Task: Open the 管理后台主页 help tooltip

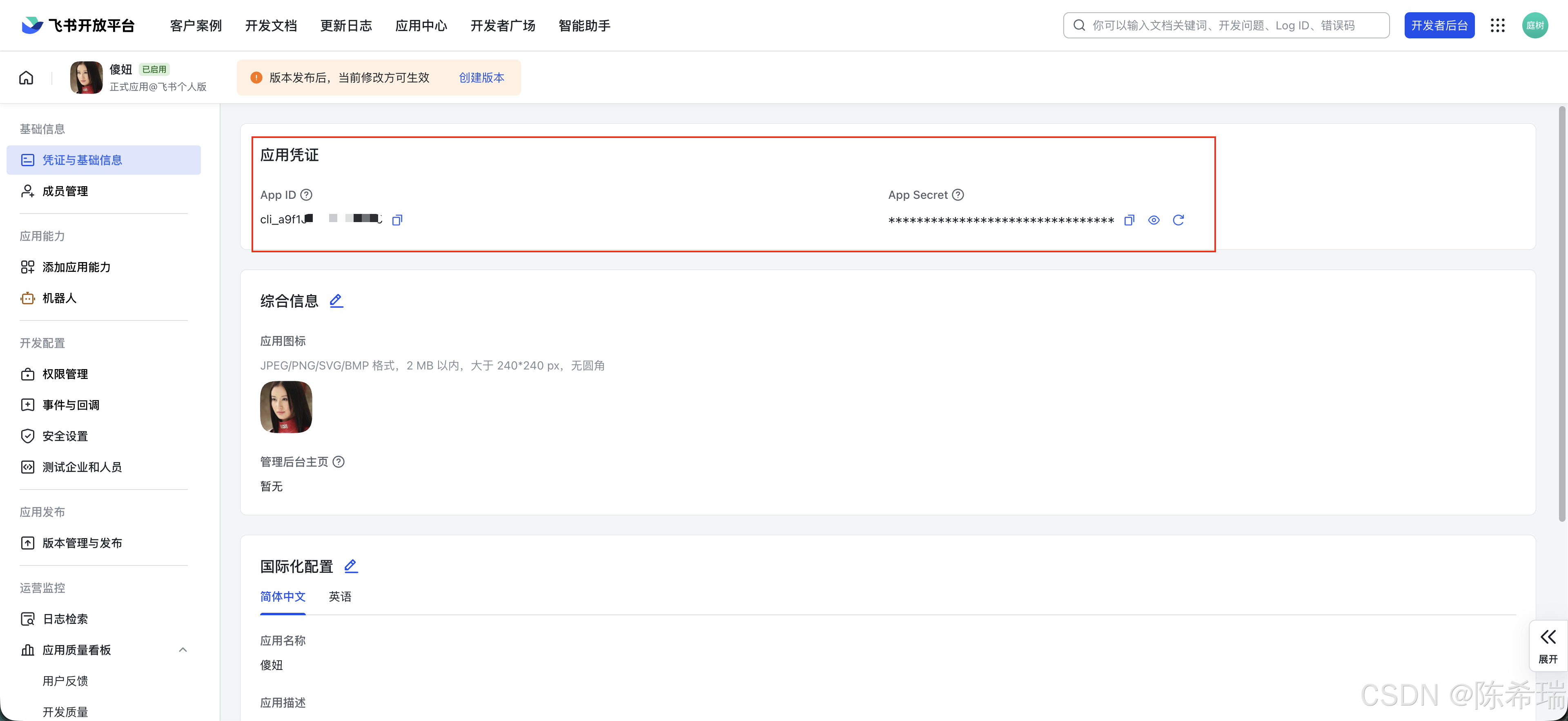Action: (x=339, y=461)
